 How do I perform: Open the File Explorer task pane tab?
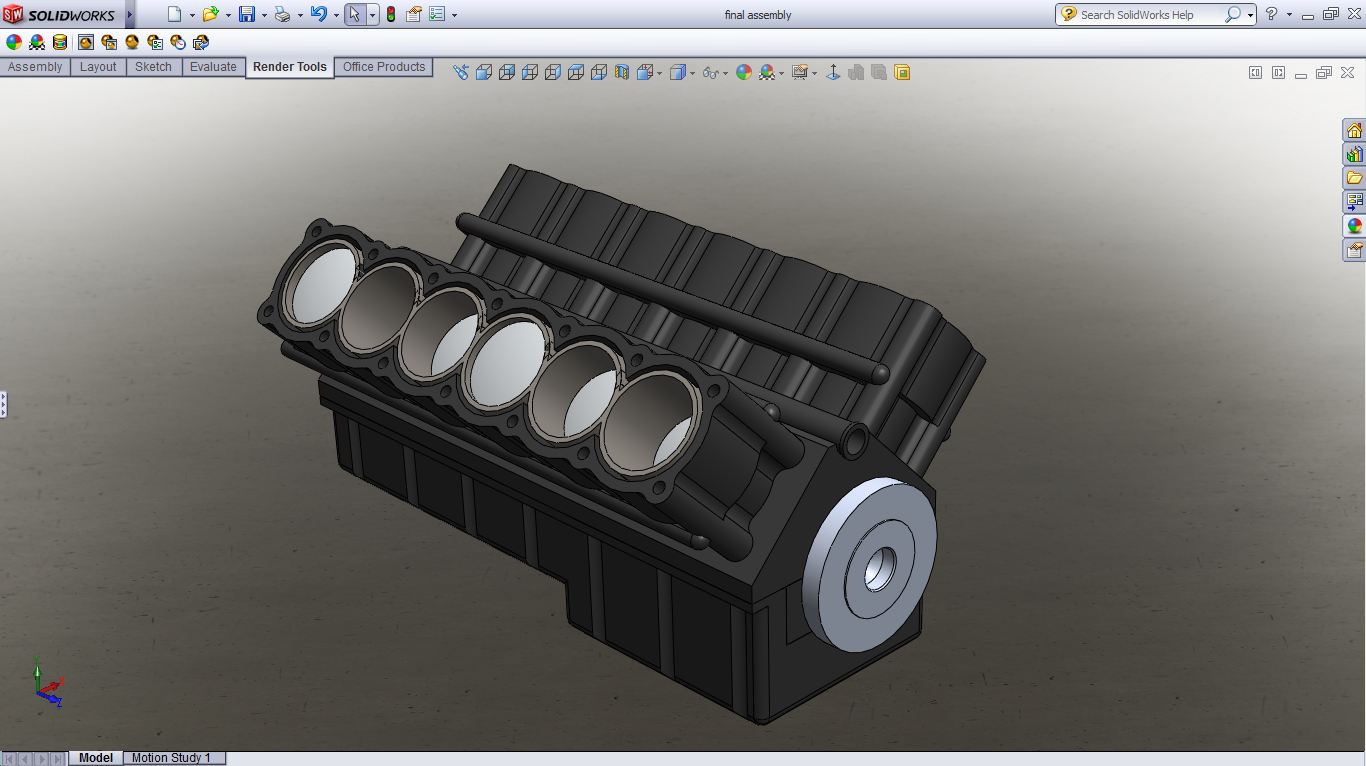(x=1354, y=178)
